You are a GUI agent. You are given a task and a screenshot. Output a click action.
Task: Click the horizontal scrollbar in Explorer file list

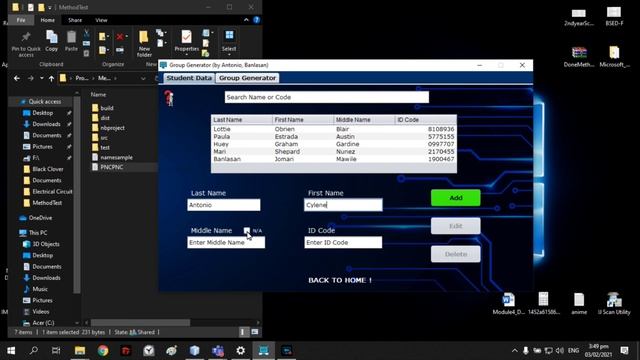pos(140,322)
